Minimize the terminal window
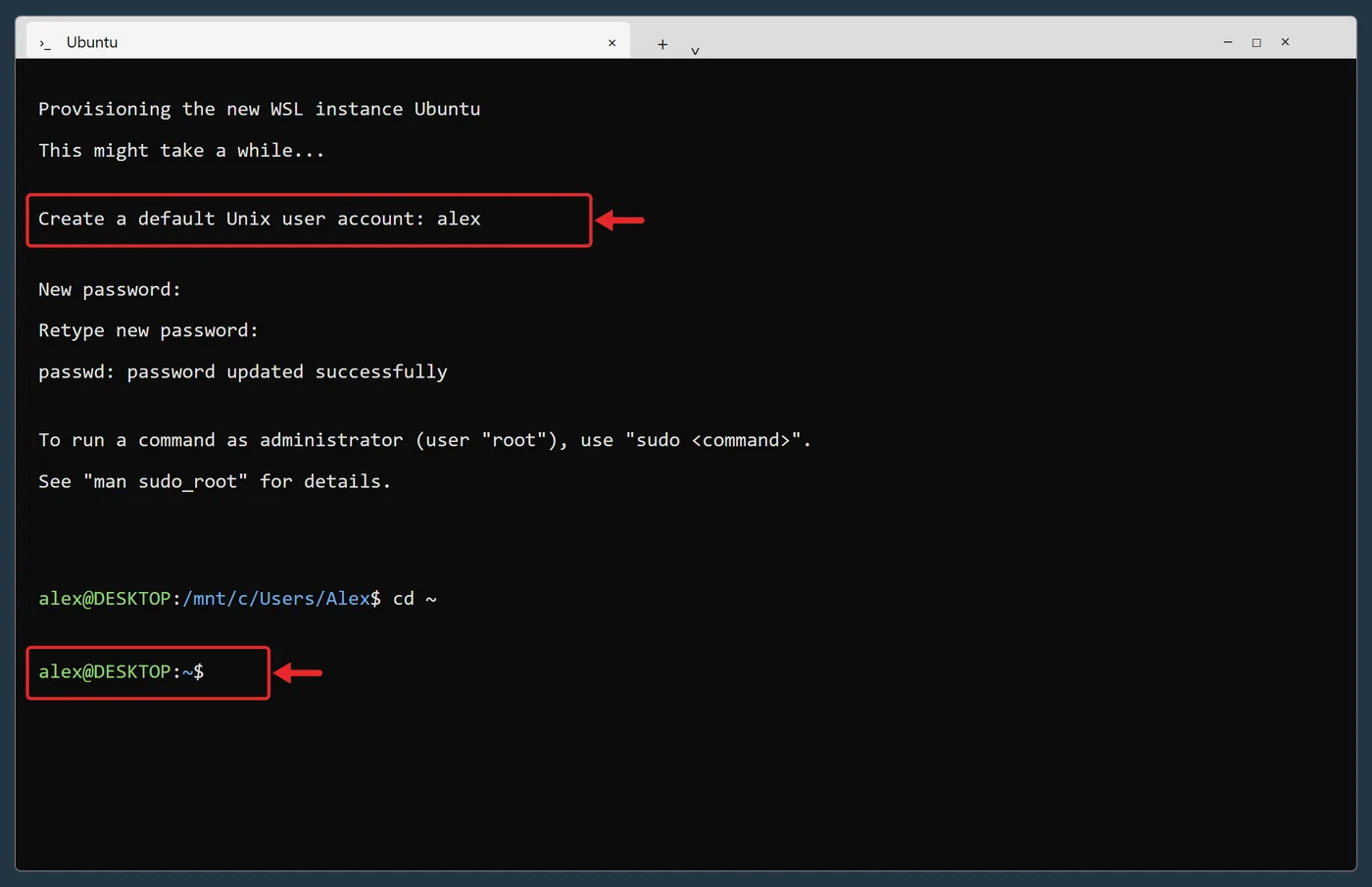1372x887 pixels. click(x=1228, y=42)
